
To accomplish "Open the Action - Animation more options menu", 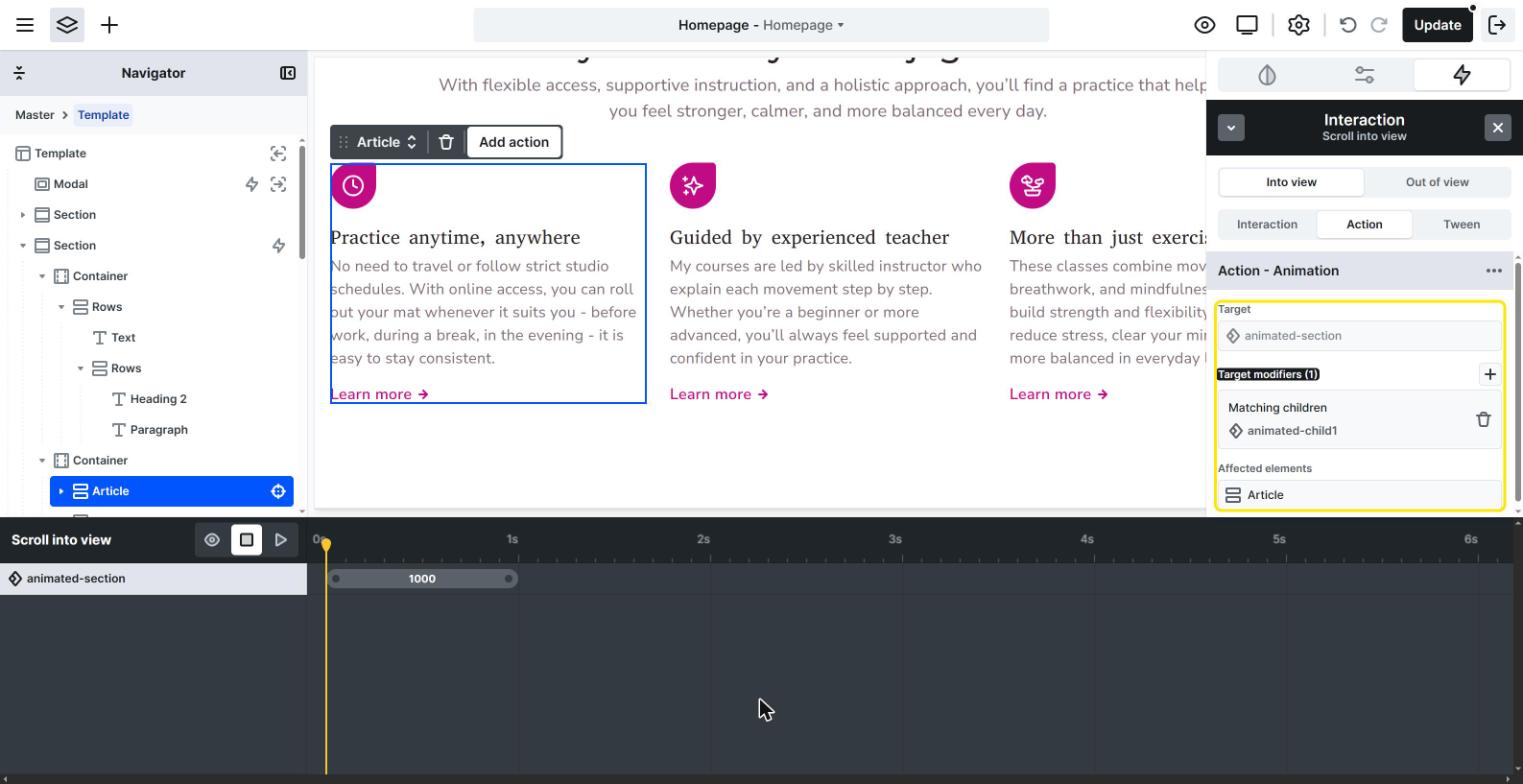I will point(1494,271).
